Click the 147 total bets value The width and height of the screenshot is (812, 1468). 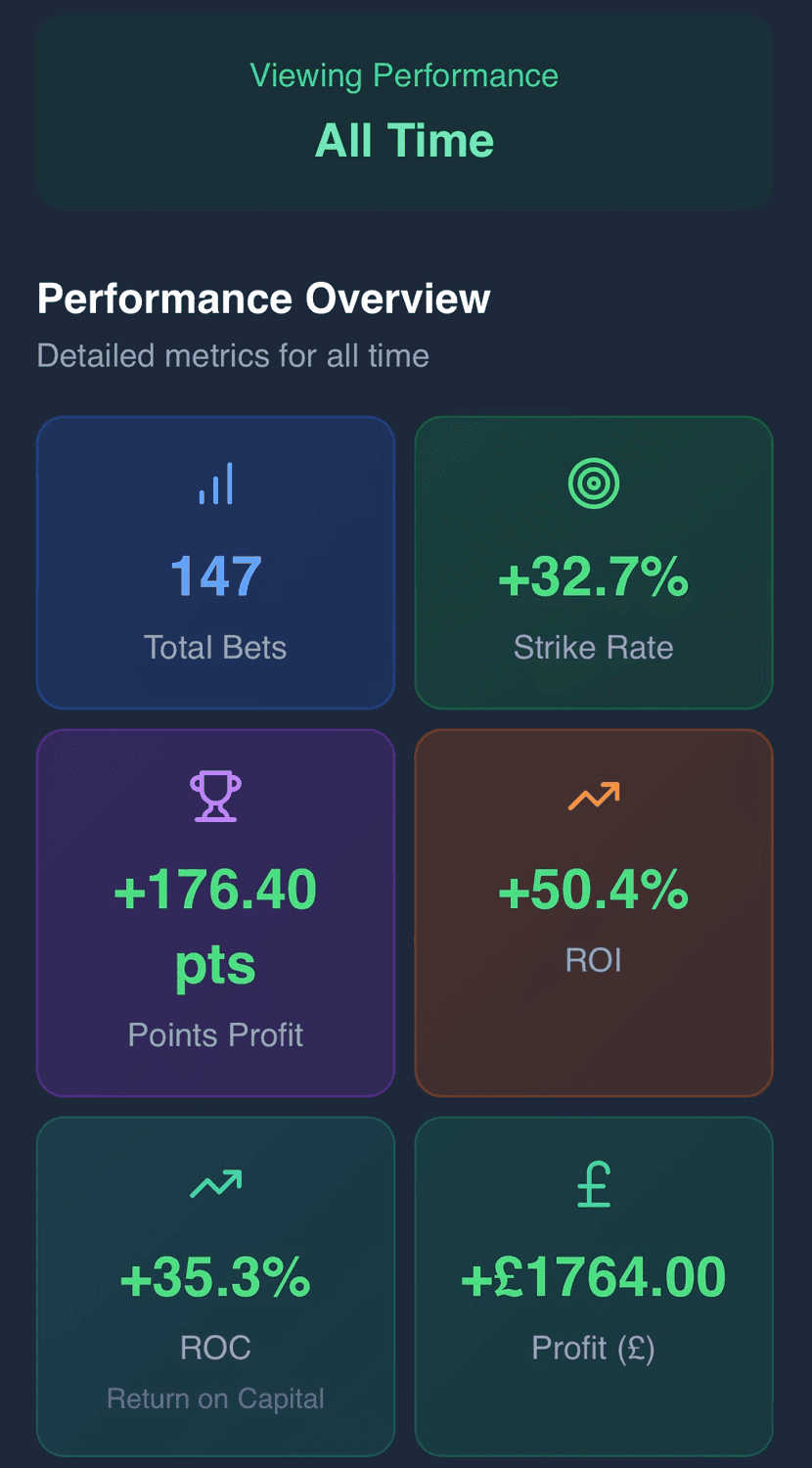[x=215, y=576]
